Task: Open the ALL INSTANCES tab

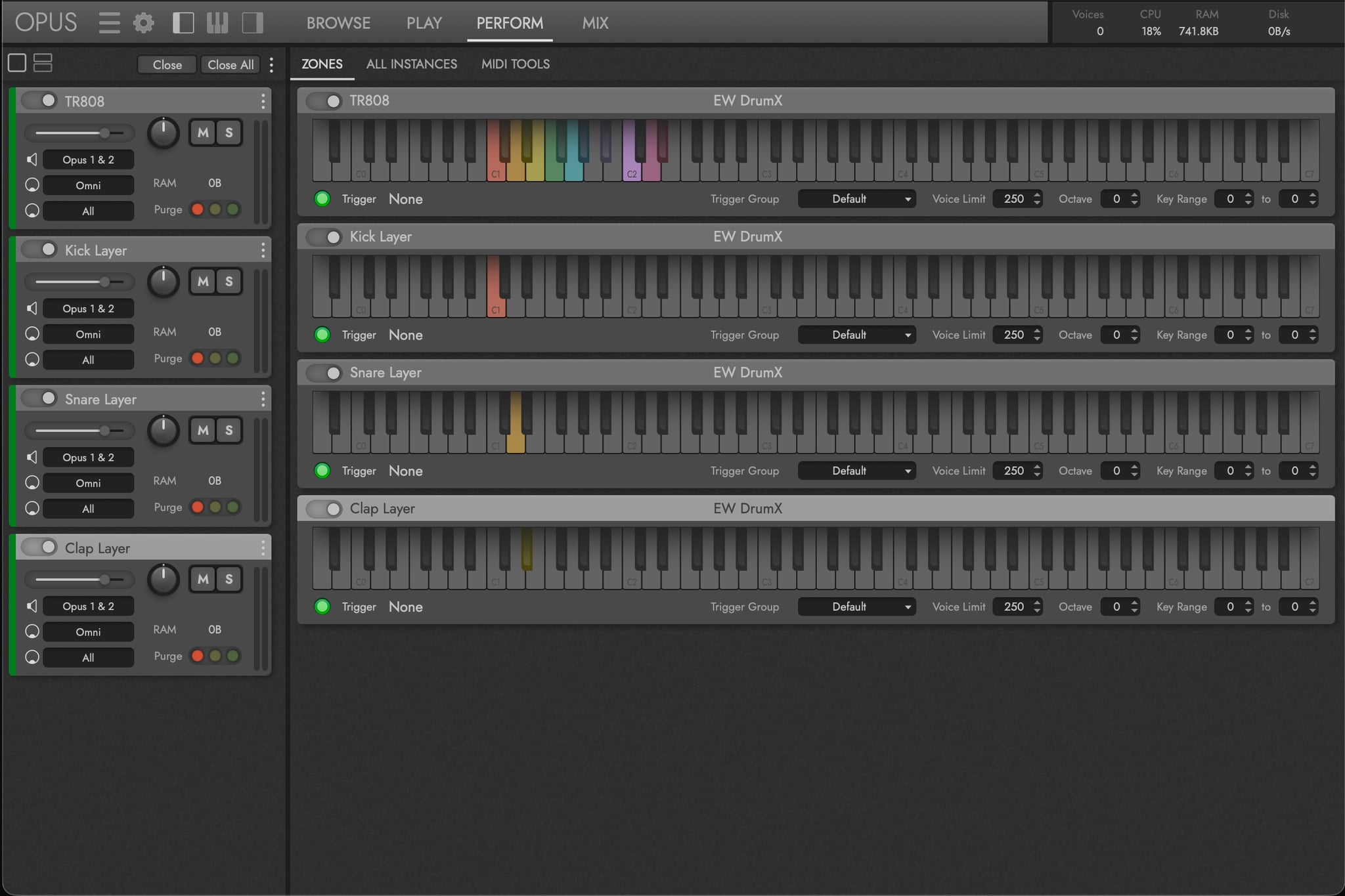Action: (x=412, y=64)
